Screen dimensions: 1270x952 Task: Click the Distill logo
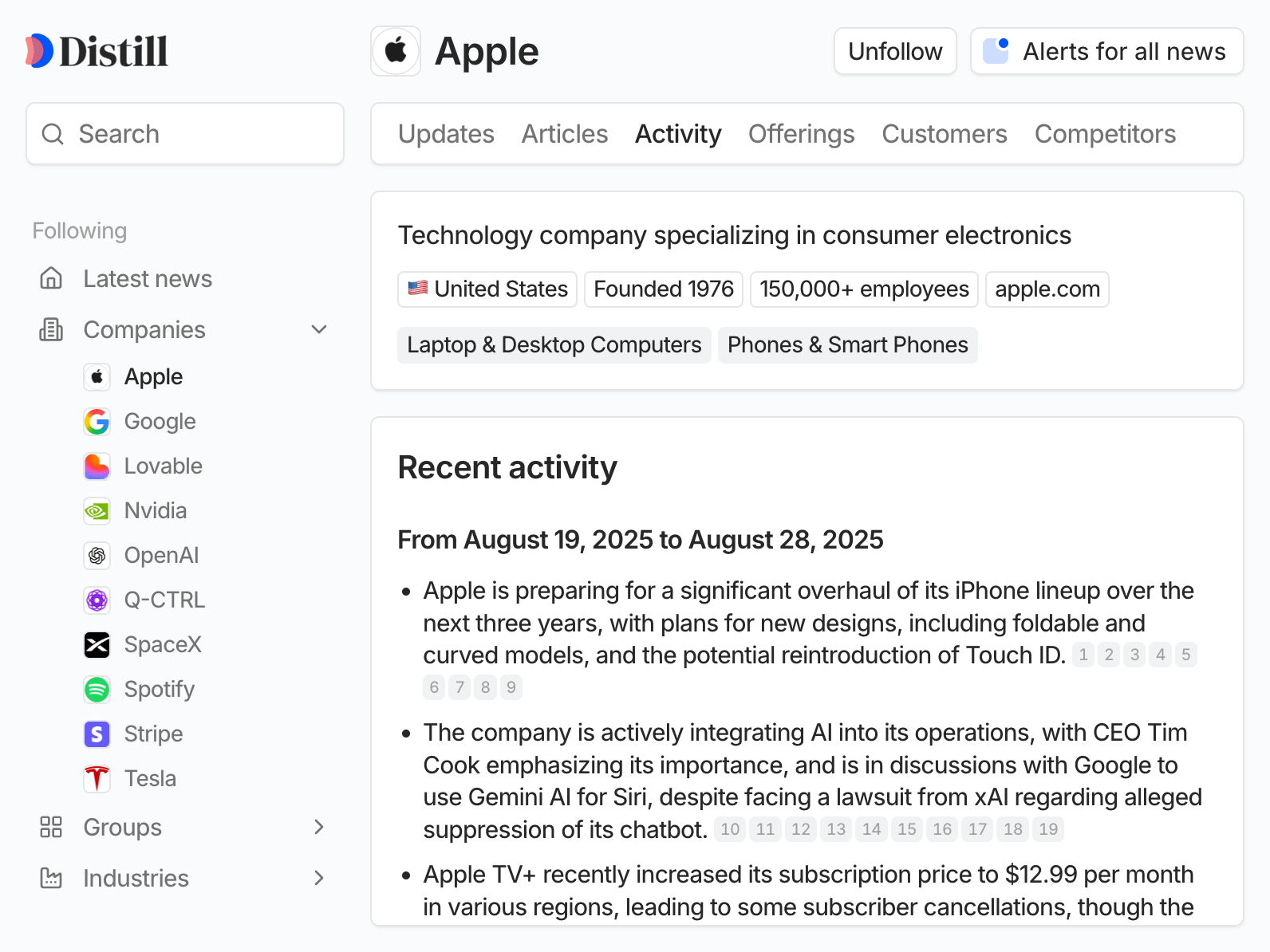pyautogui.click(x=97, y=51)
